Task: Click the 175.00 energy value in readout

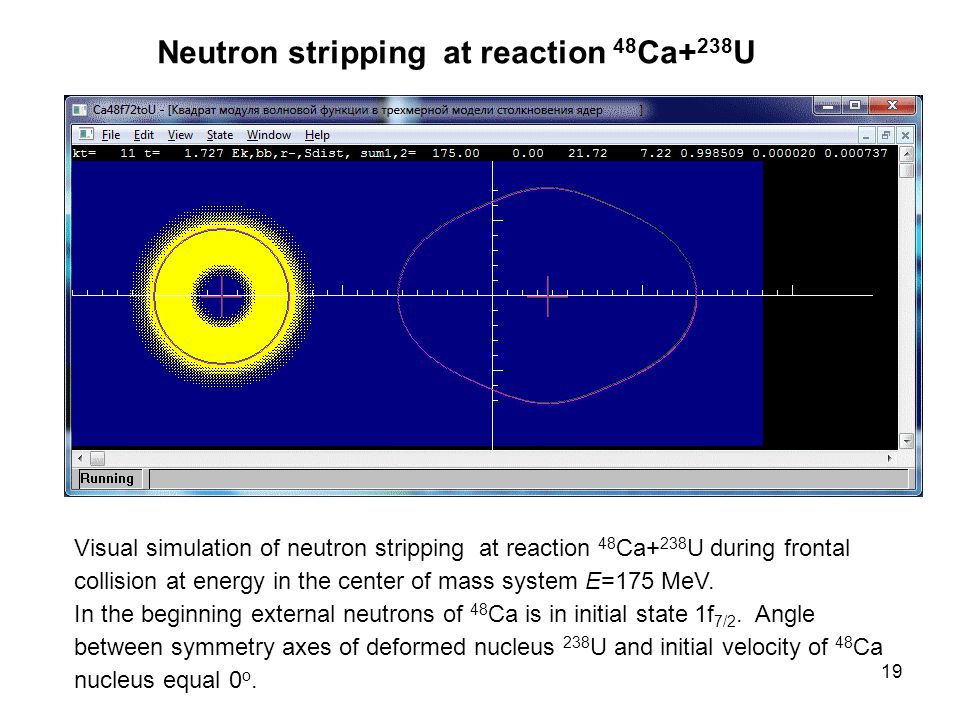Action: point(456,153)
